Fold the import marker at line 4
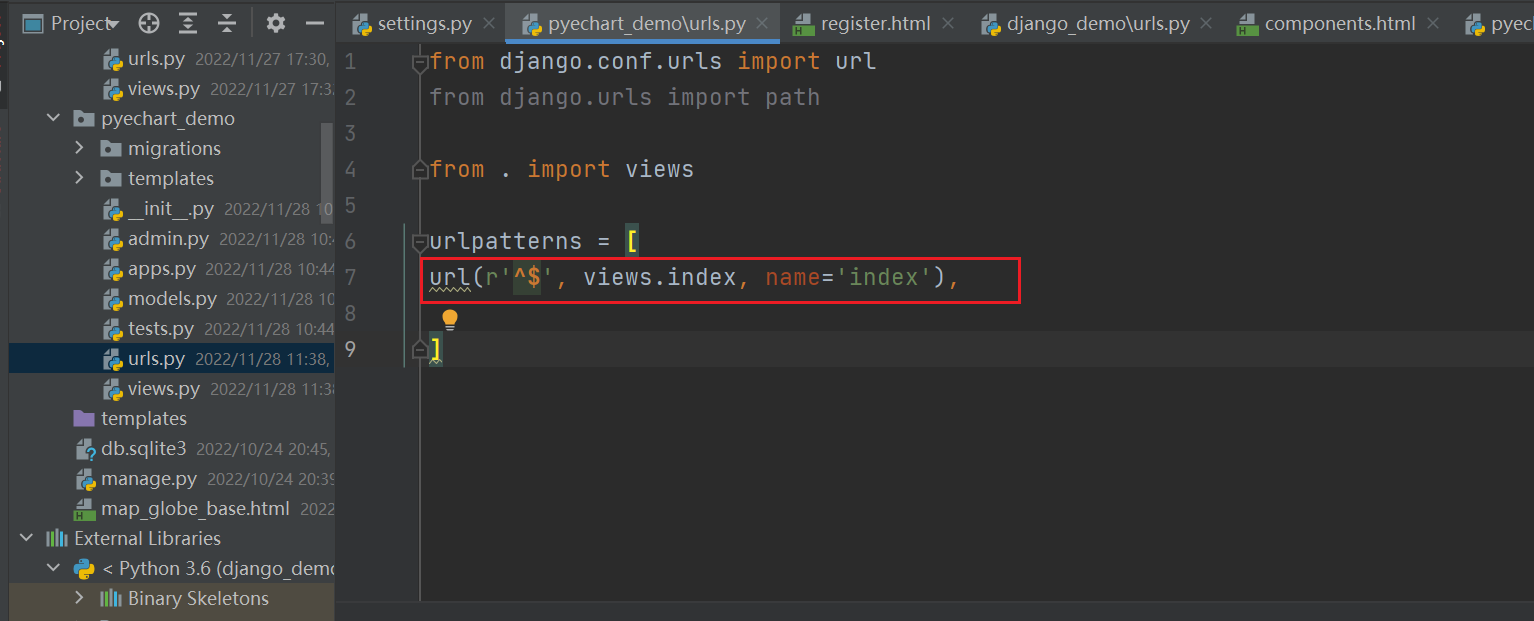This screenshot has width=1534, height=621. pyautogui.click(x=421, y=171)
